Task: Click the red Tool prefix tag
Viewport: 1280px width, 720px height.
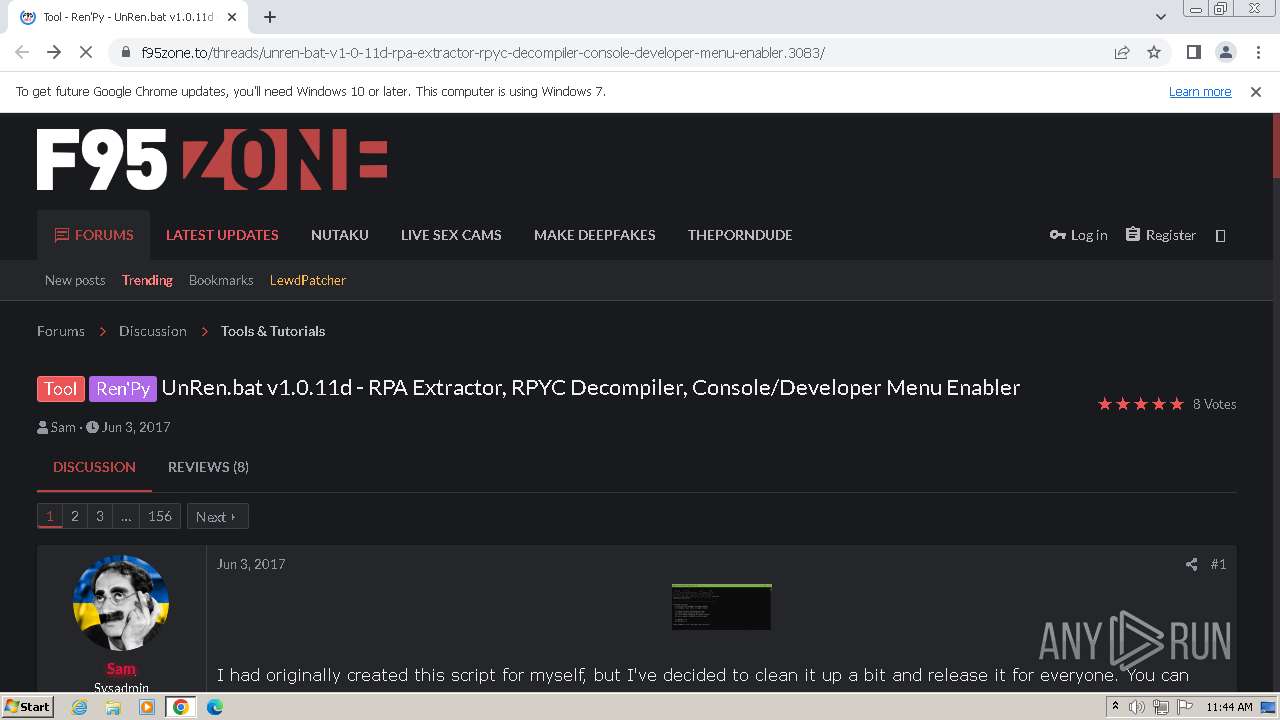Action: [61, 389]
